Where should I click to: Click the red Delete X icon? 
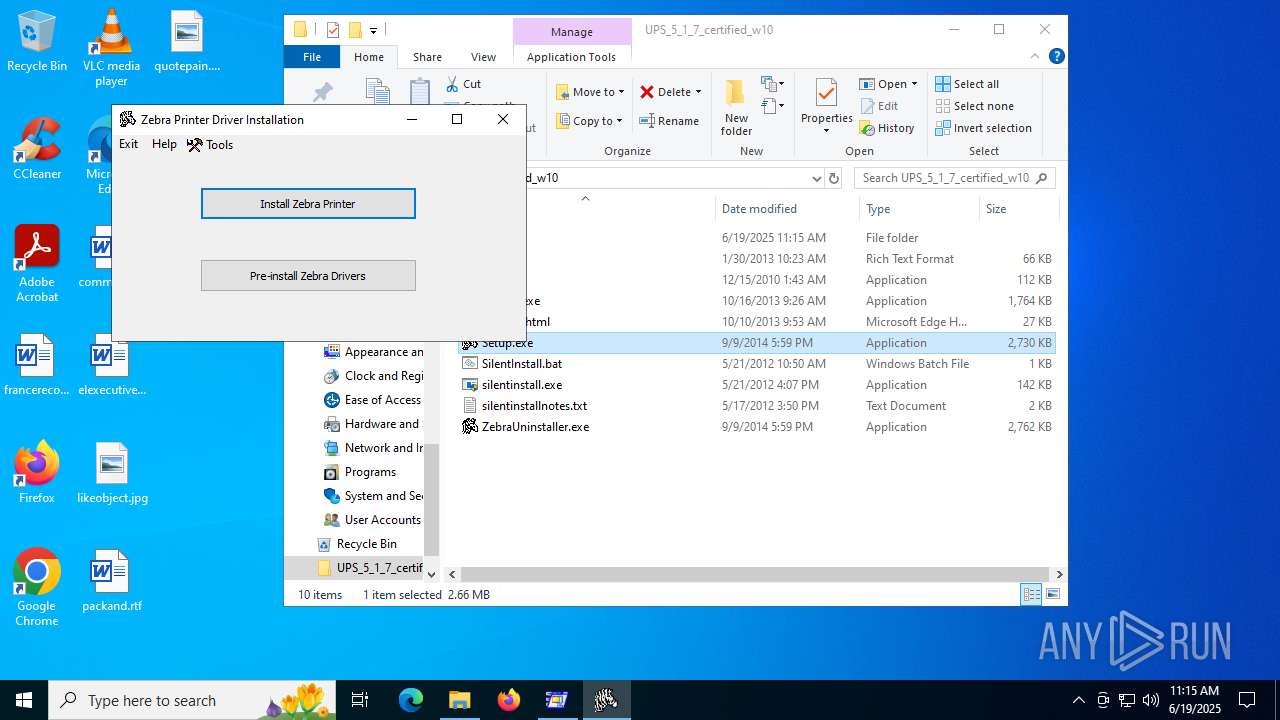(x=647, y=92)
